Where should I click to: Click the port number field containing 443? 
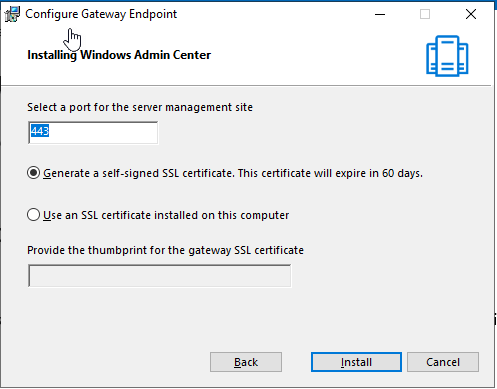(x=93, y=133)
